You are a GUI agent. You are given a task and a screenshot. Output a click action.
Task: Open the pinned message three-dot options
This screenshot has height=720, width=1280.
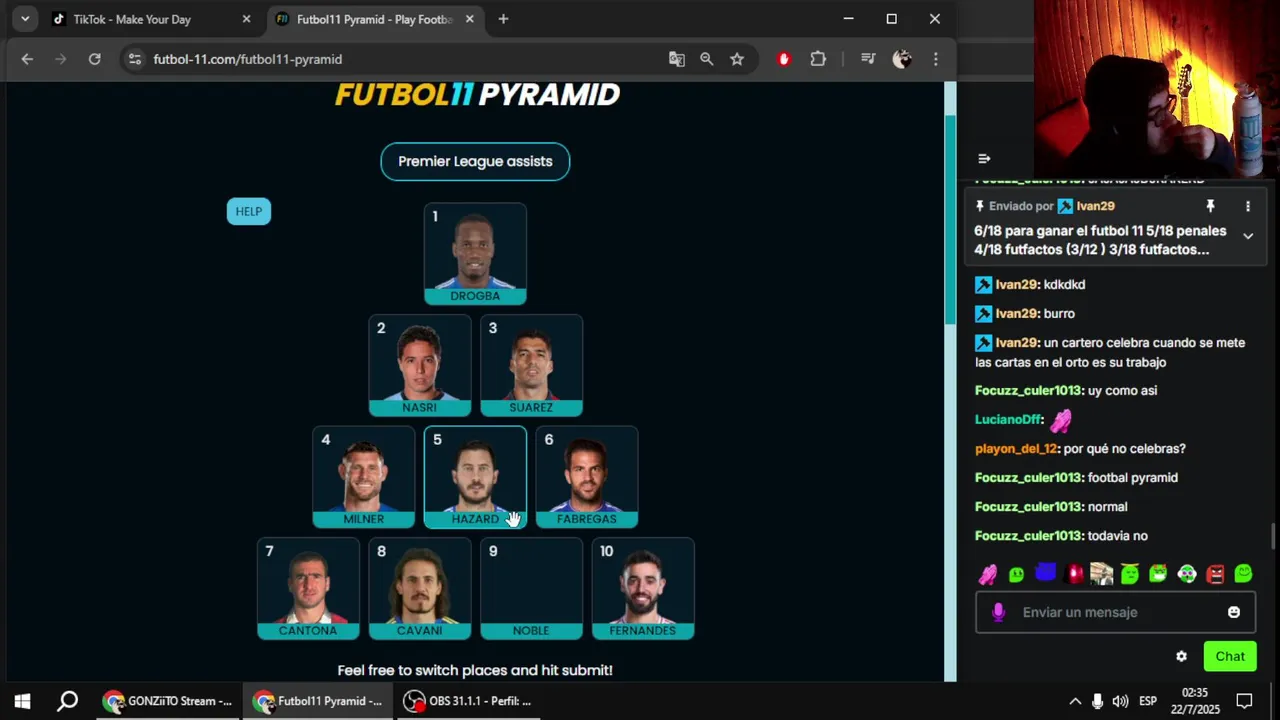[x=1248, y=206]
